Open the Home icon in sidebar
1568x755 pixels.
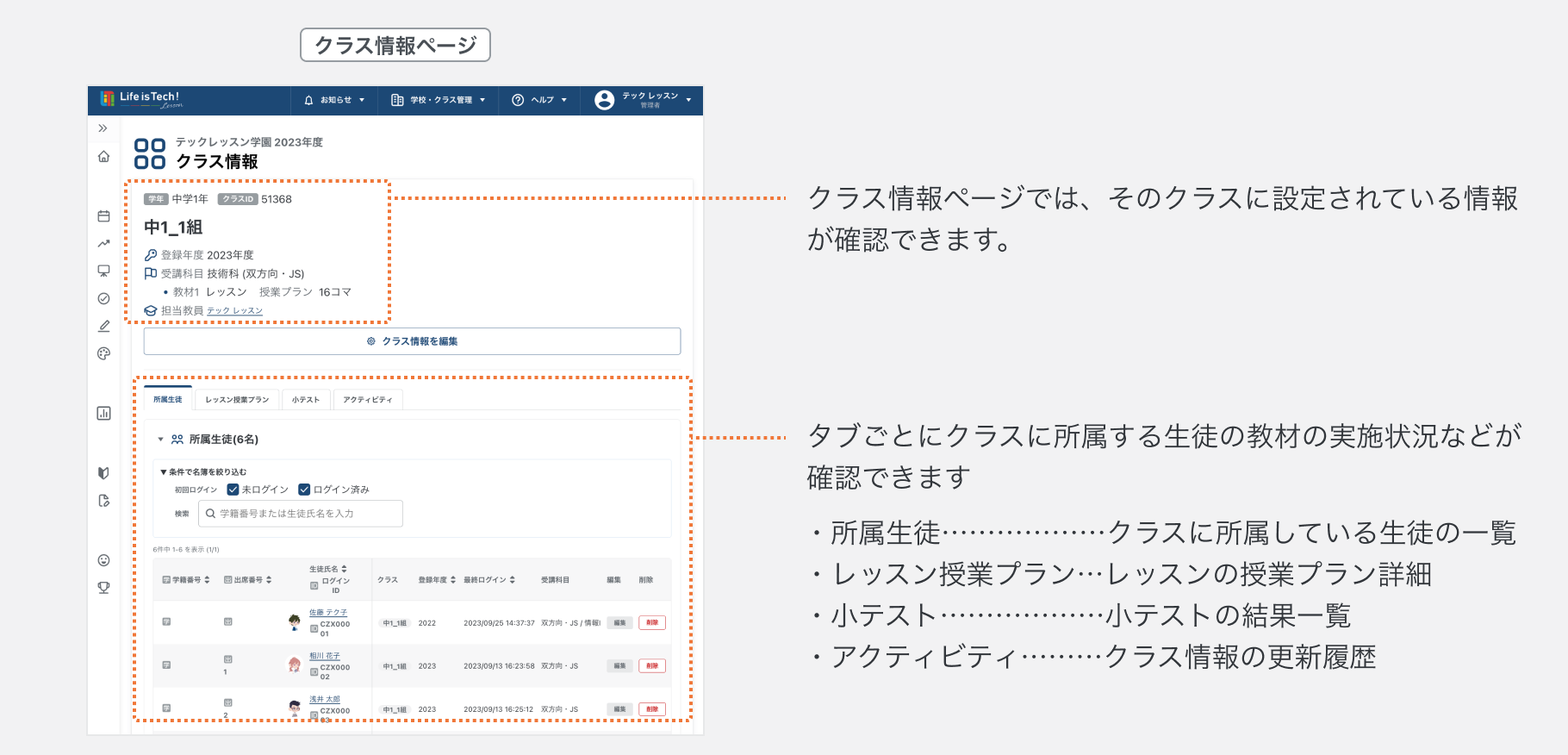pos(103,156)
